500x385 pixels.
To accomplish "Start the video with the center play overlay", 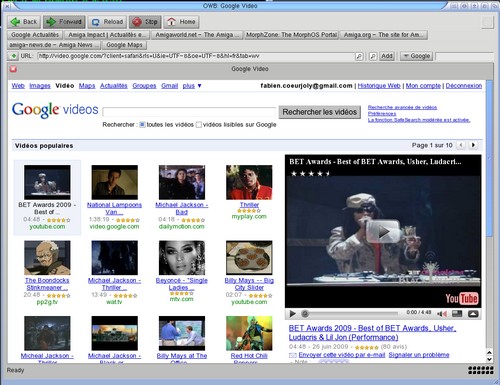I will click(383, 231).
